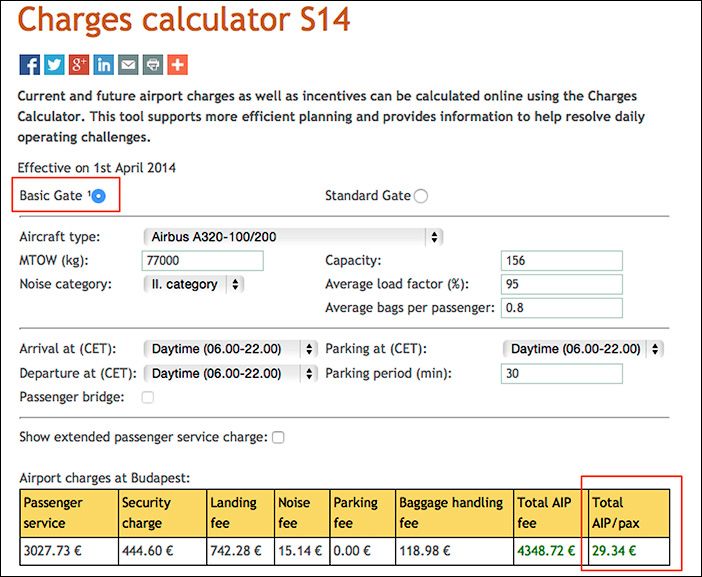This screenshot has height=577, width=702.
Task: Open the Parking at (CET) dropdown
Action: 583,349
